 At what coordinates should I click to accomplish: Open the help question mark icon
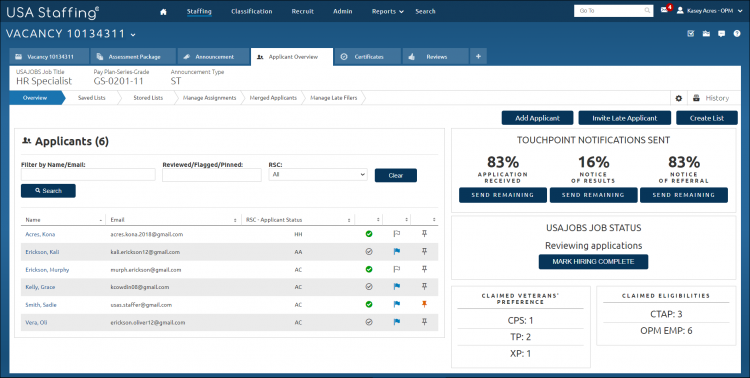pyautogui.click(x=737, y=33)
